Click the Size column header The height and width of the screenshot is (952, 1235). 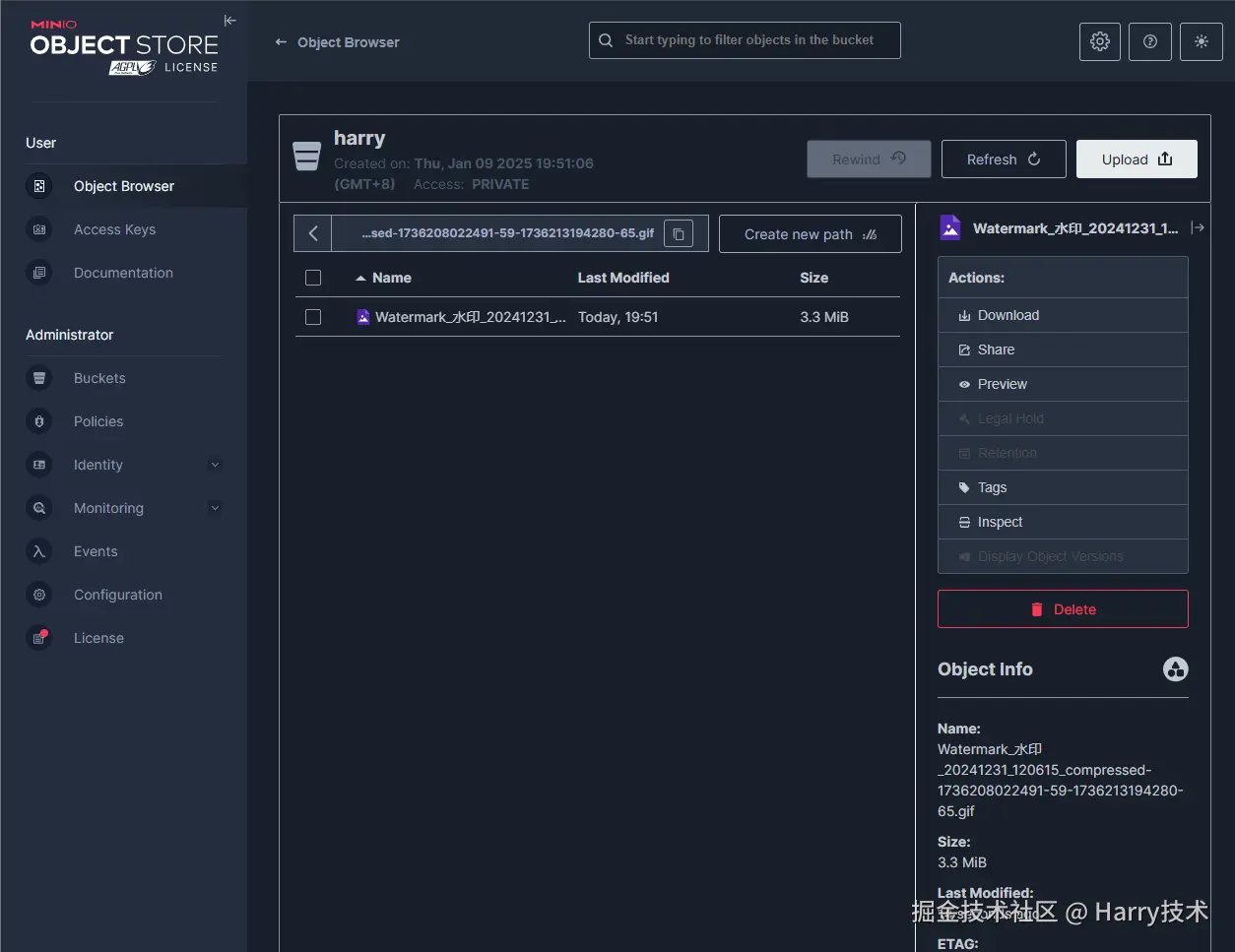coord(813,278)
